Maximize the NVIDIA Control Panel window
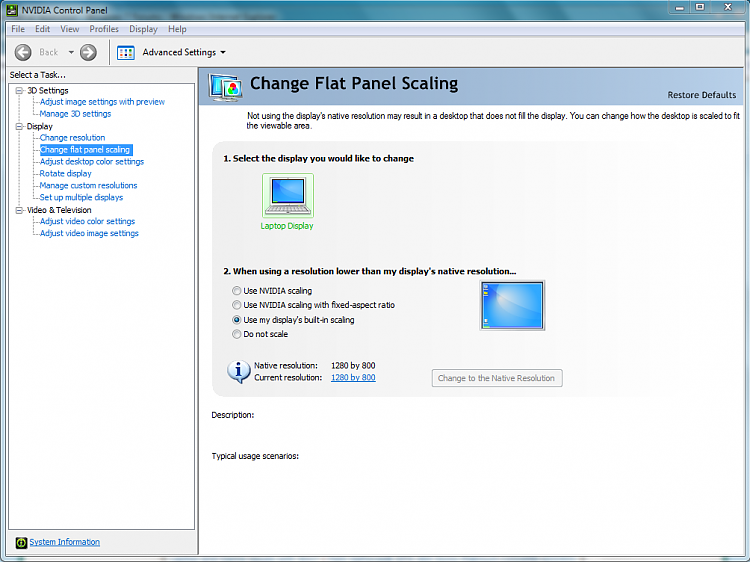The width and height of the screenshot is (750, 562). point(700,7)
